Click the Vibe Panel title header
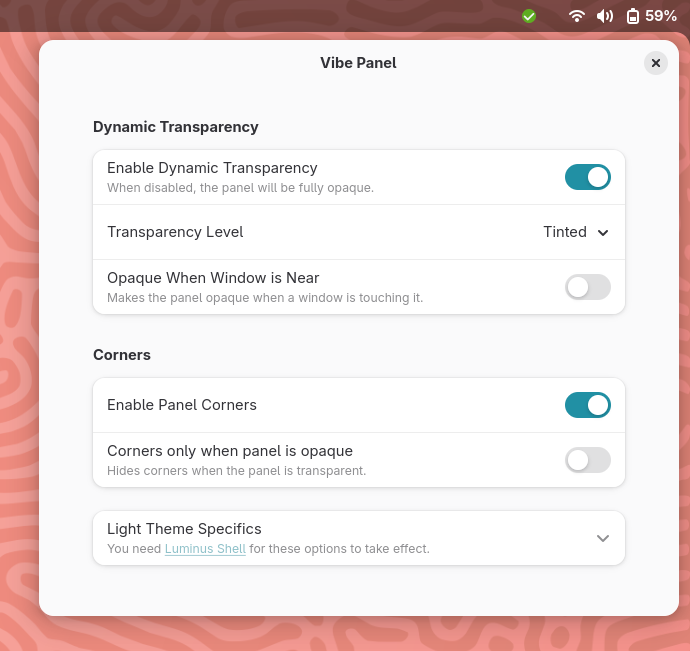690x651 pixels. 358,63
